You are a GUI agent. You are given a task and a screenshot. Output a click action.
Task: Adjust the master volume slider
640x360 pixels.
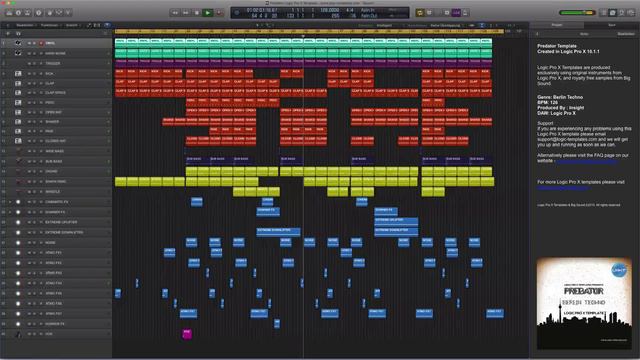click(577, 13)
